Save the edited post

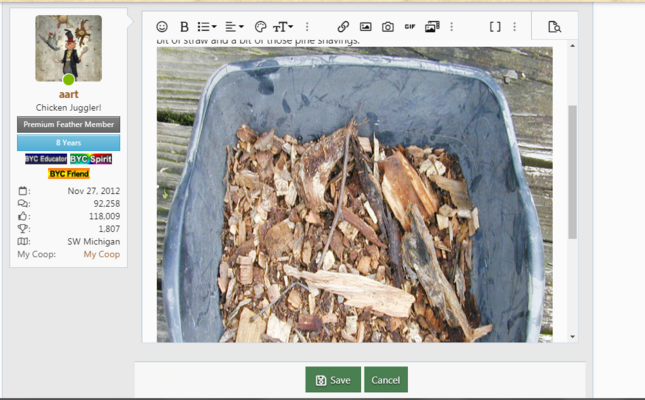click(333, 380)
